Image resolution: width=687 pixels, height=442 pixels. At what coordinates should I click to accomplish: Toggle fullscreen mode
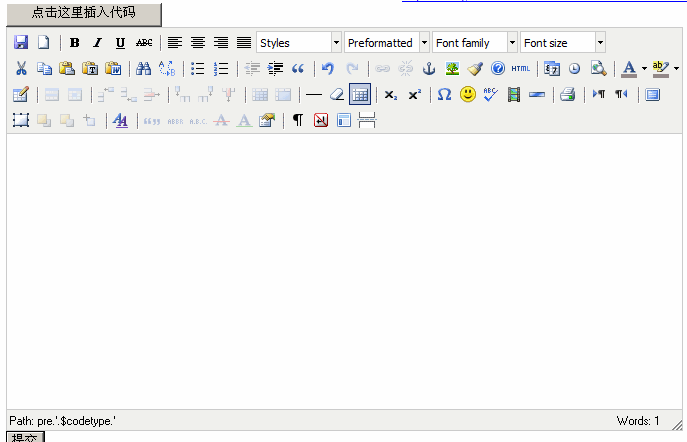pos(652,94)
